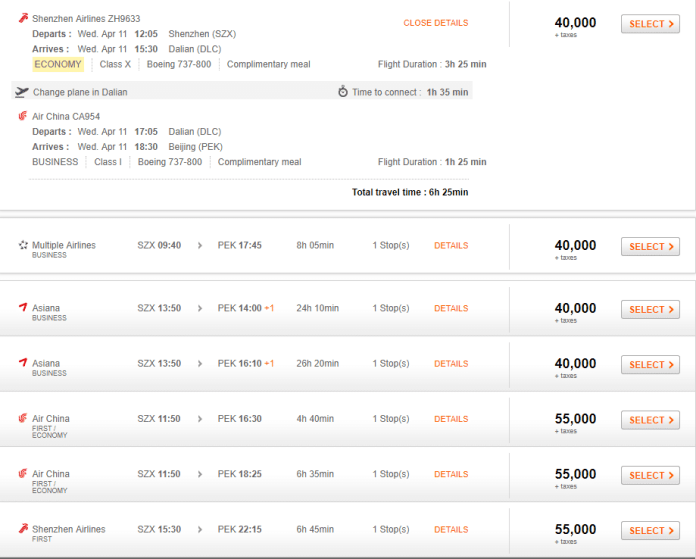Screen dimensions: 696x559
Task: Select the Shenzhen Airlines 6h 45min flight
Action: pyautogui.click(x=650, y=531)
